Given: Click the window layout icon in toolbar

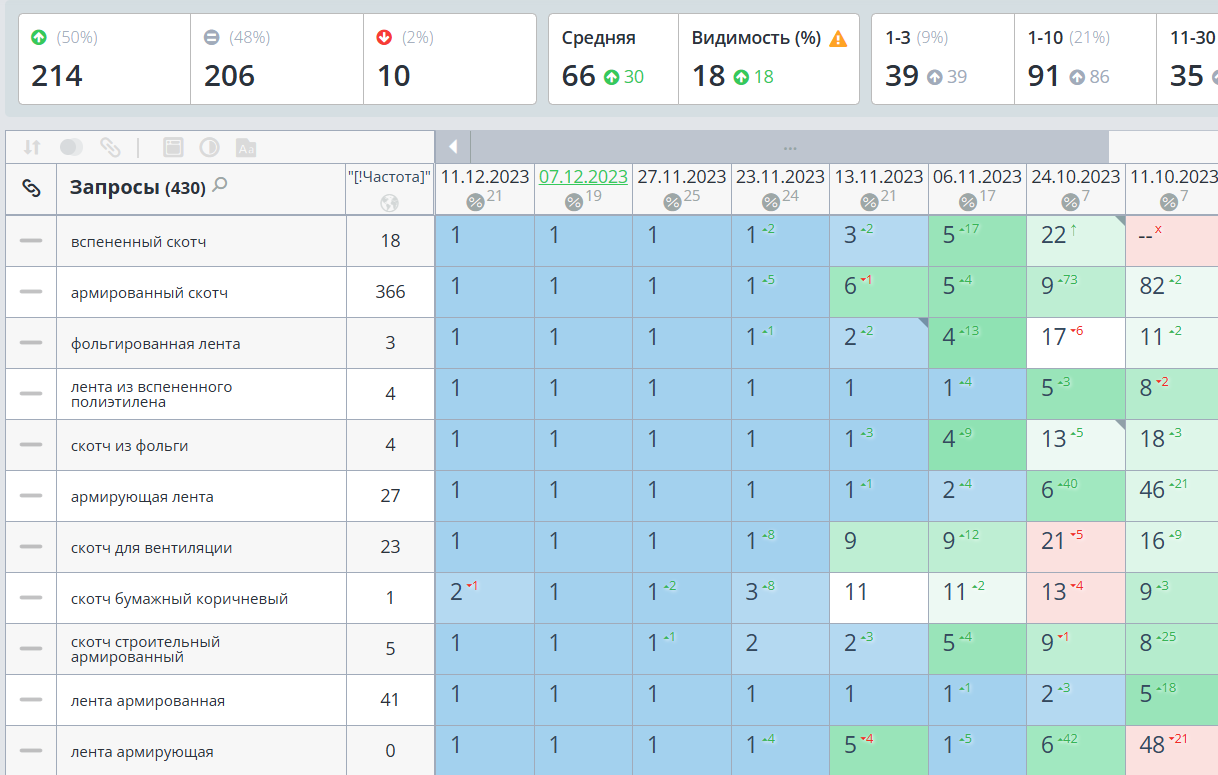Looking at the screenshot, I should [173, 147].
